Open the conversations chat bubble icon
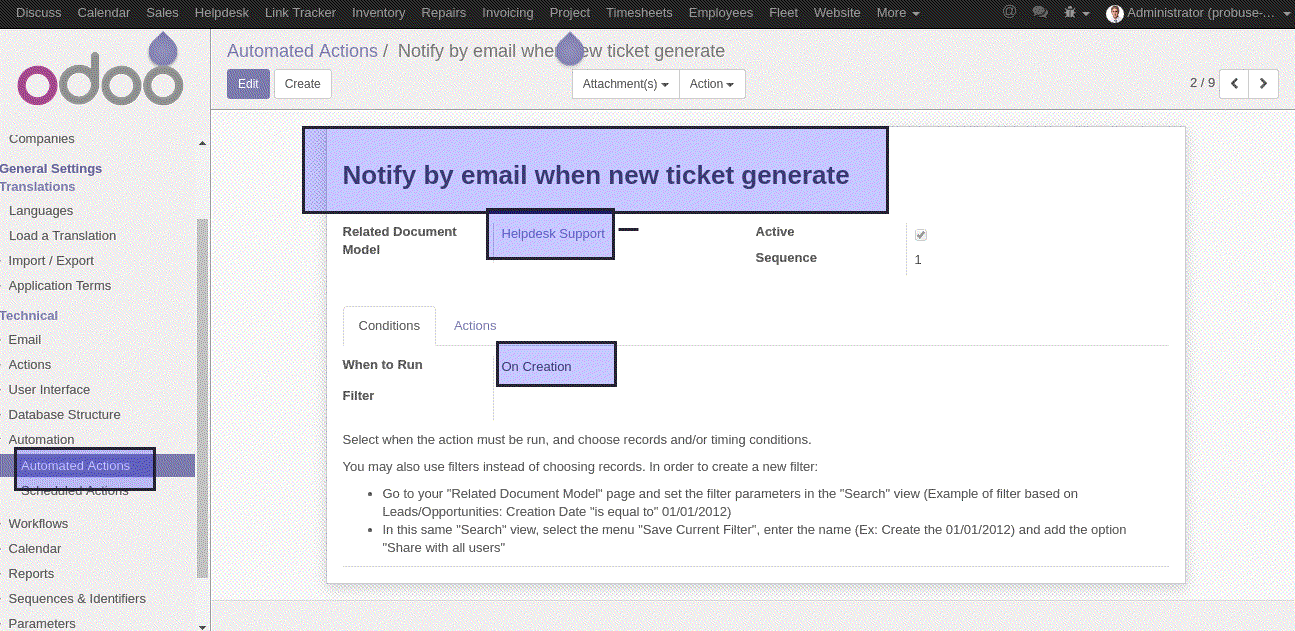 (x=1040, y=12)
